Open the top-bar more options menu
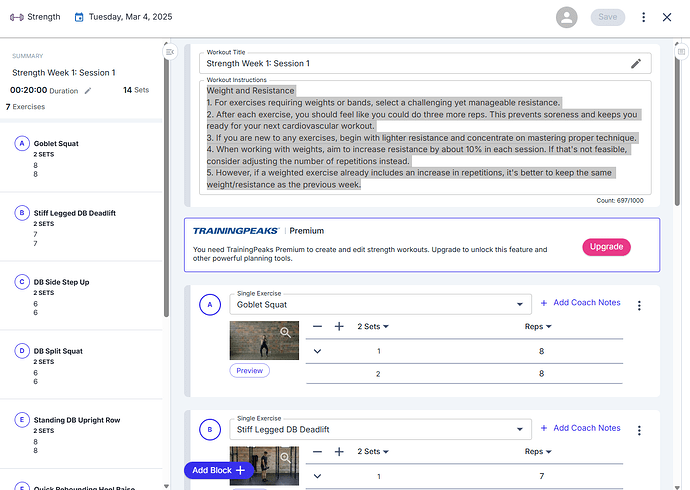 tap(643, 17)
